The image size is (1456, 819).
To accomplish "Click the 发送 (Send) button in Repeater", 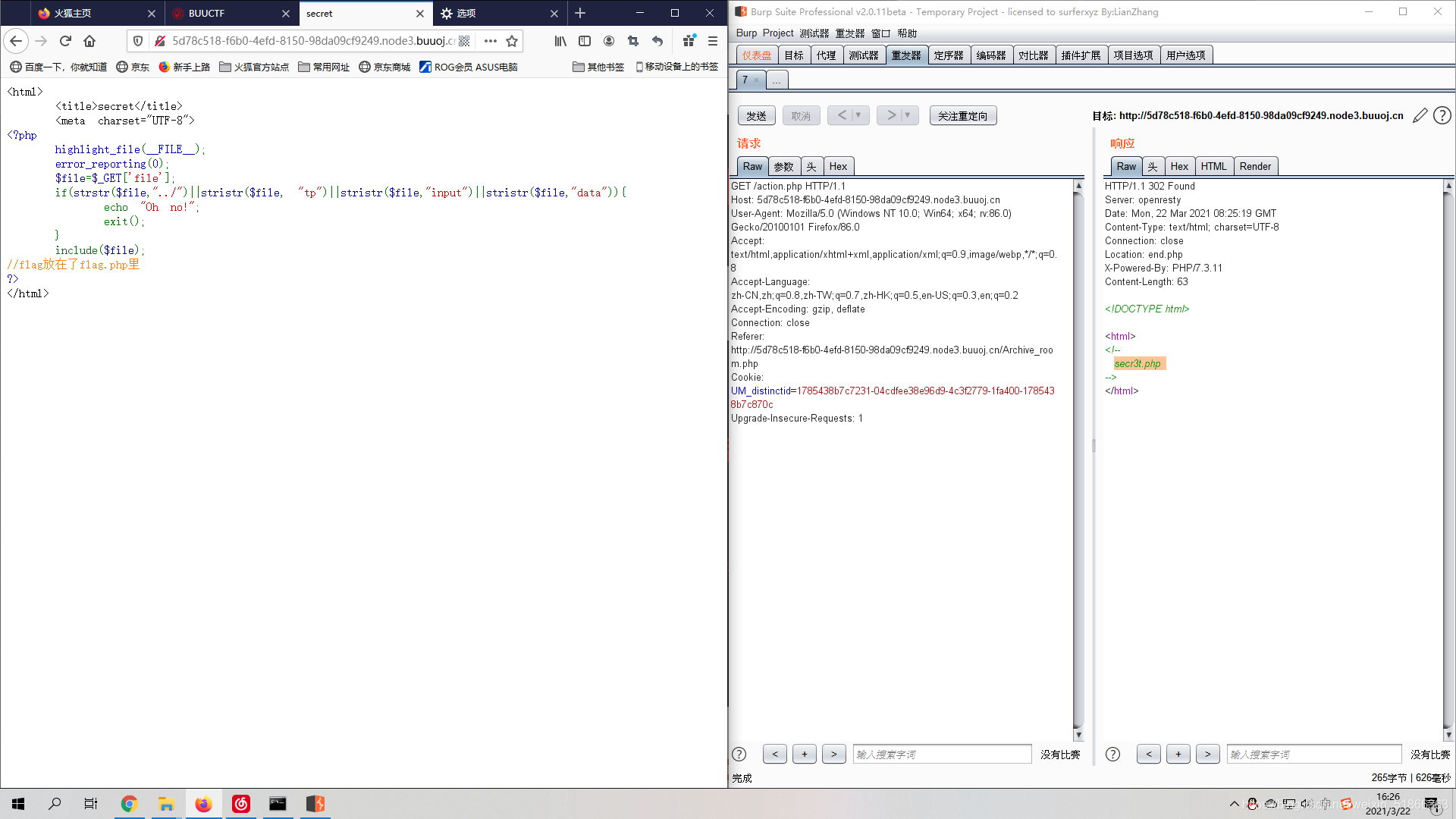I will (x=757, y=115).
